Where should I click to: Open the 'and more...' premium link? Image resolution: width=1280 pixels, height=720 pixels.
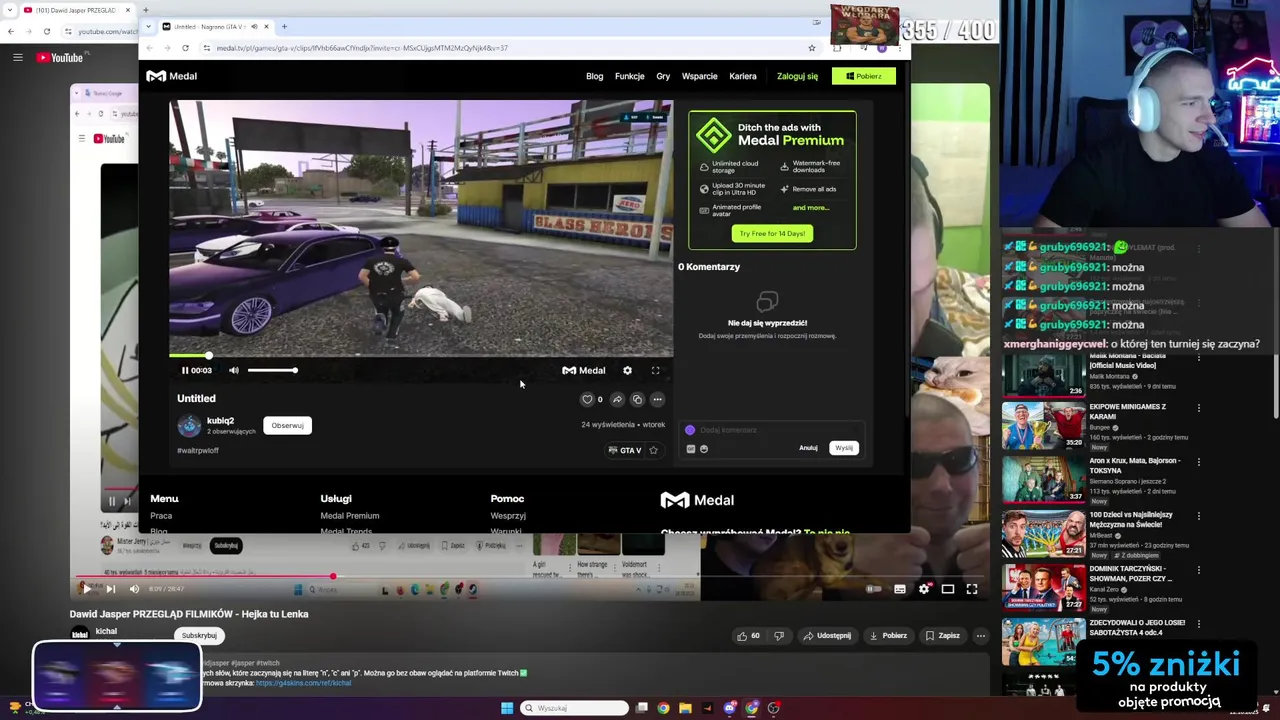coord(810,208)
